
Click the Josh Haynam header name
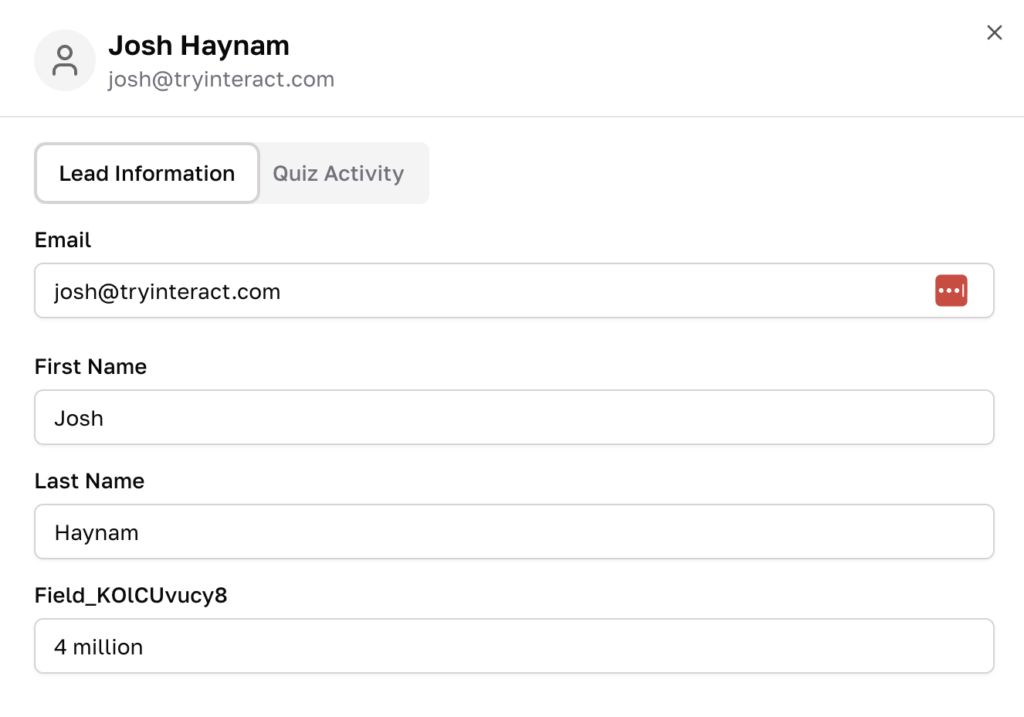click(x=199, y=46)
